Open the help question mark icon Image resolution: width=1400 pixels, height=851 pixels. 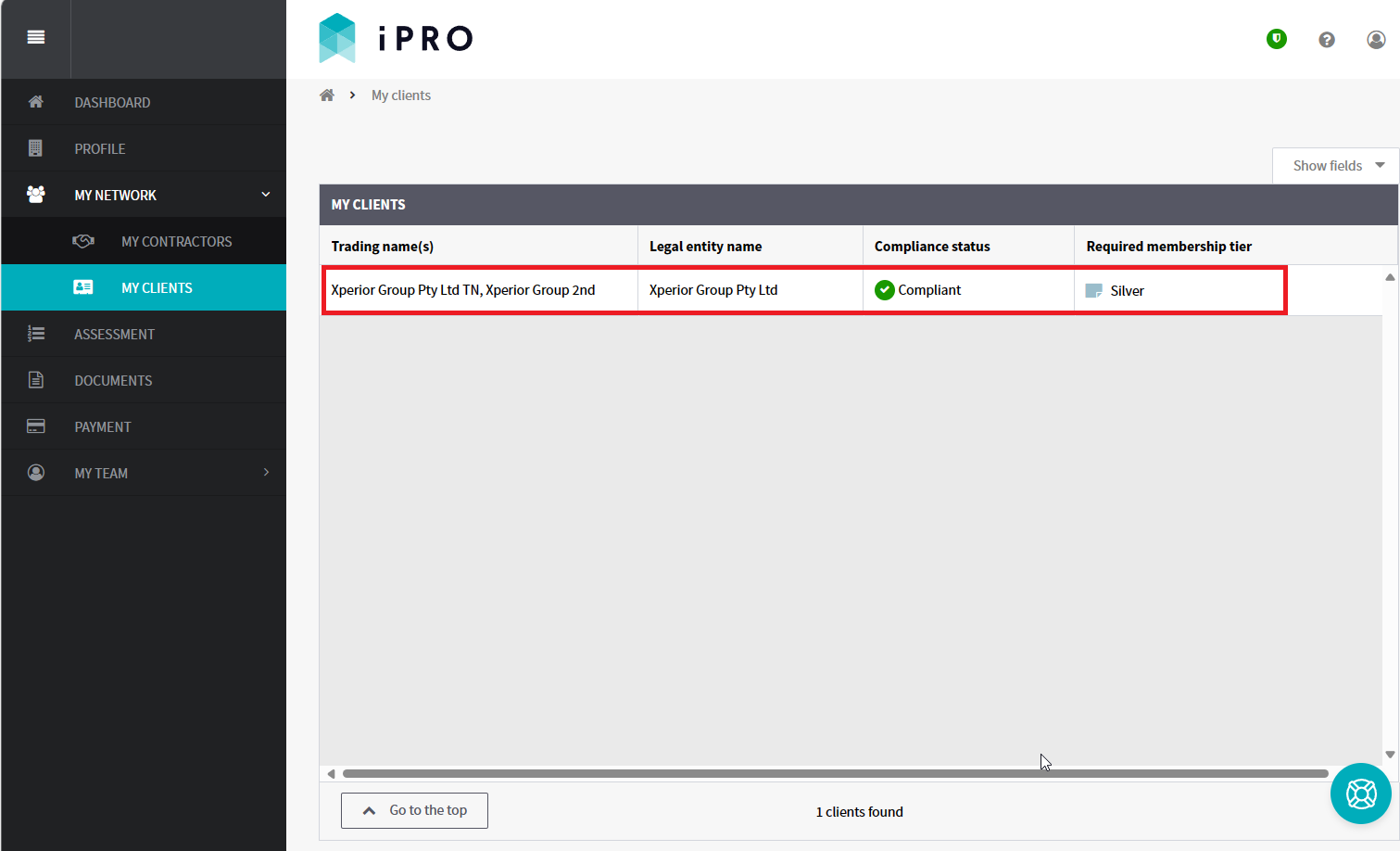click(x=1327, y=39)
